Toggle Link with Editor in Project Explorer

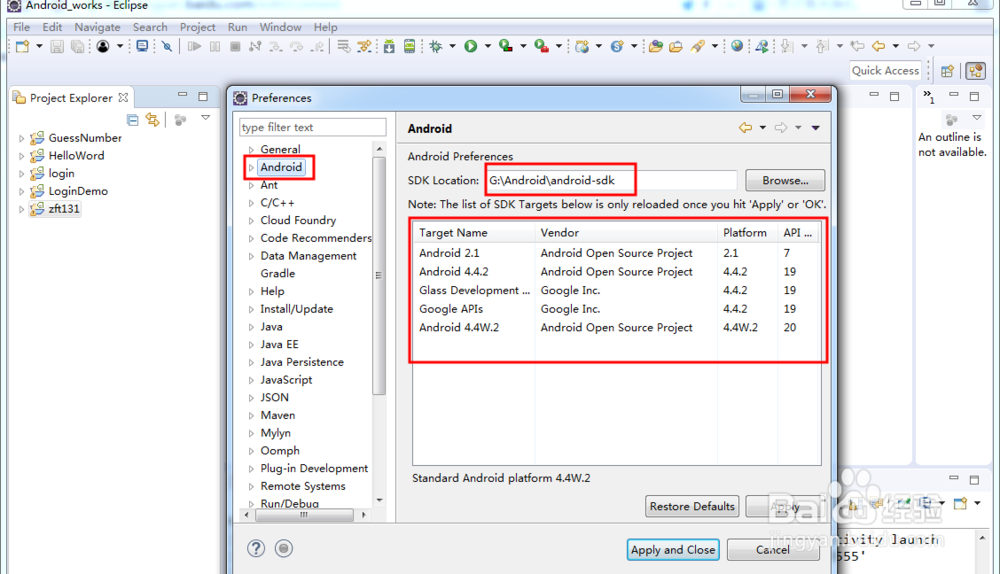152,119
